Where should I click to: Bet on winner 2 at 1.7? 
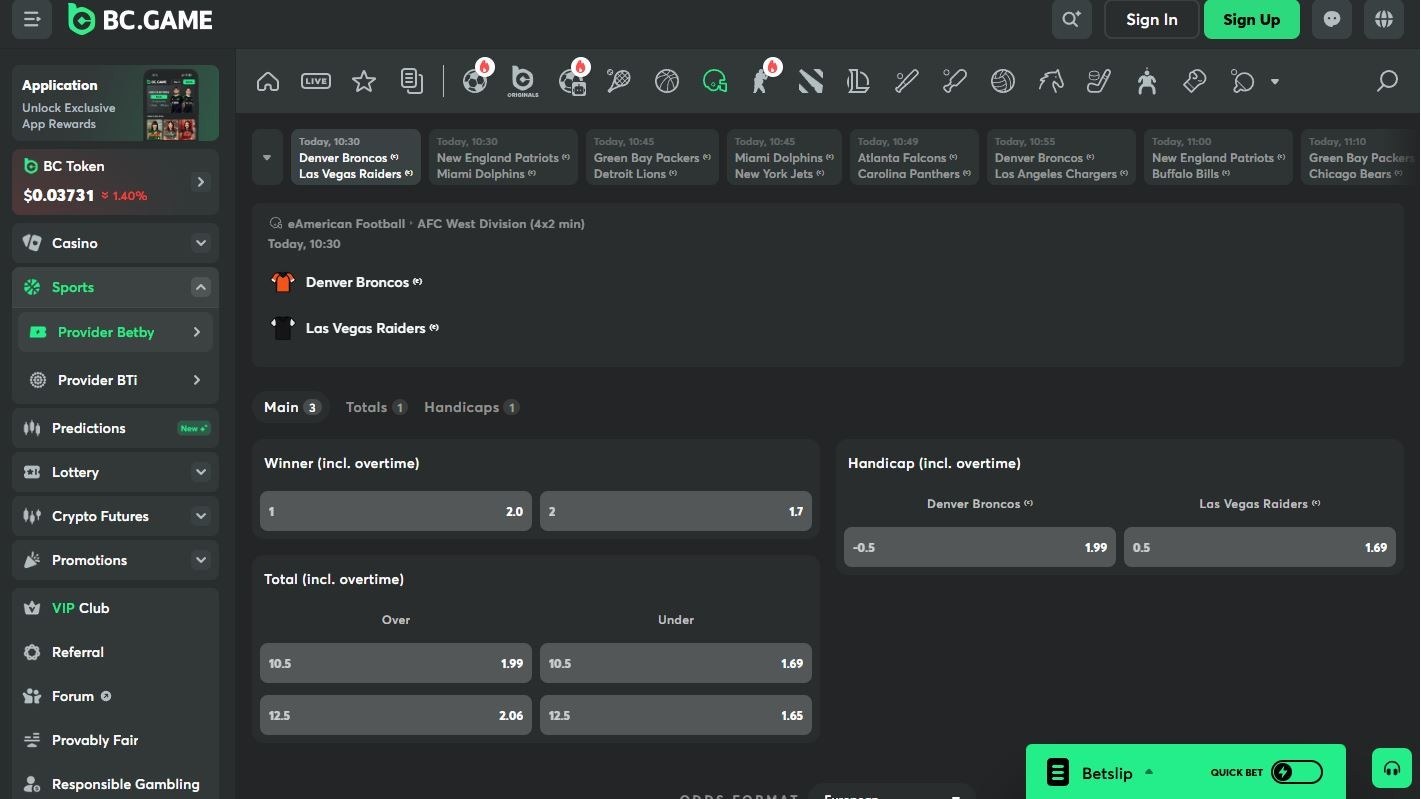click(676, 511)
